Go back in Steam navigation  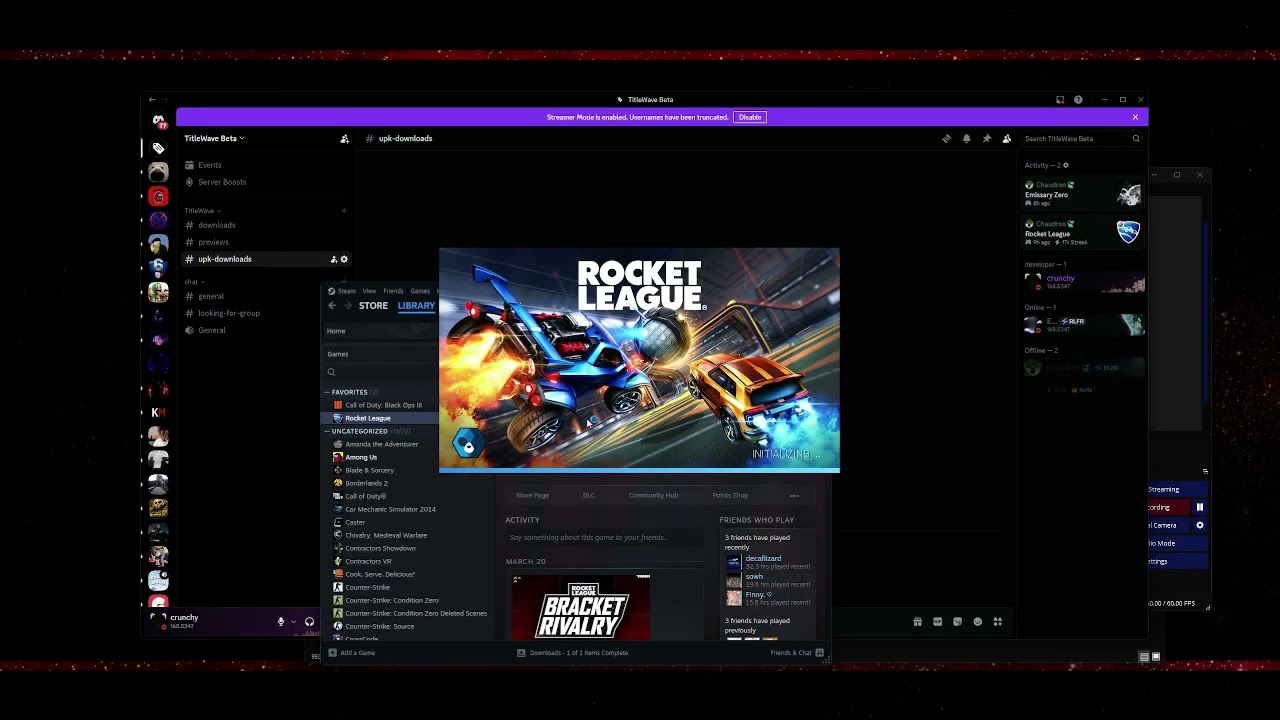pyautogui.click(x=332, y=306)
